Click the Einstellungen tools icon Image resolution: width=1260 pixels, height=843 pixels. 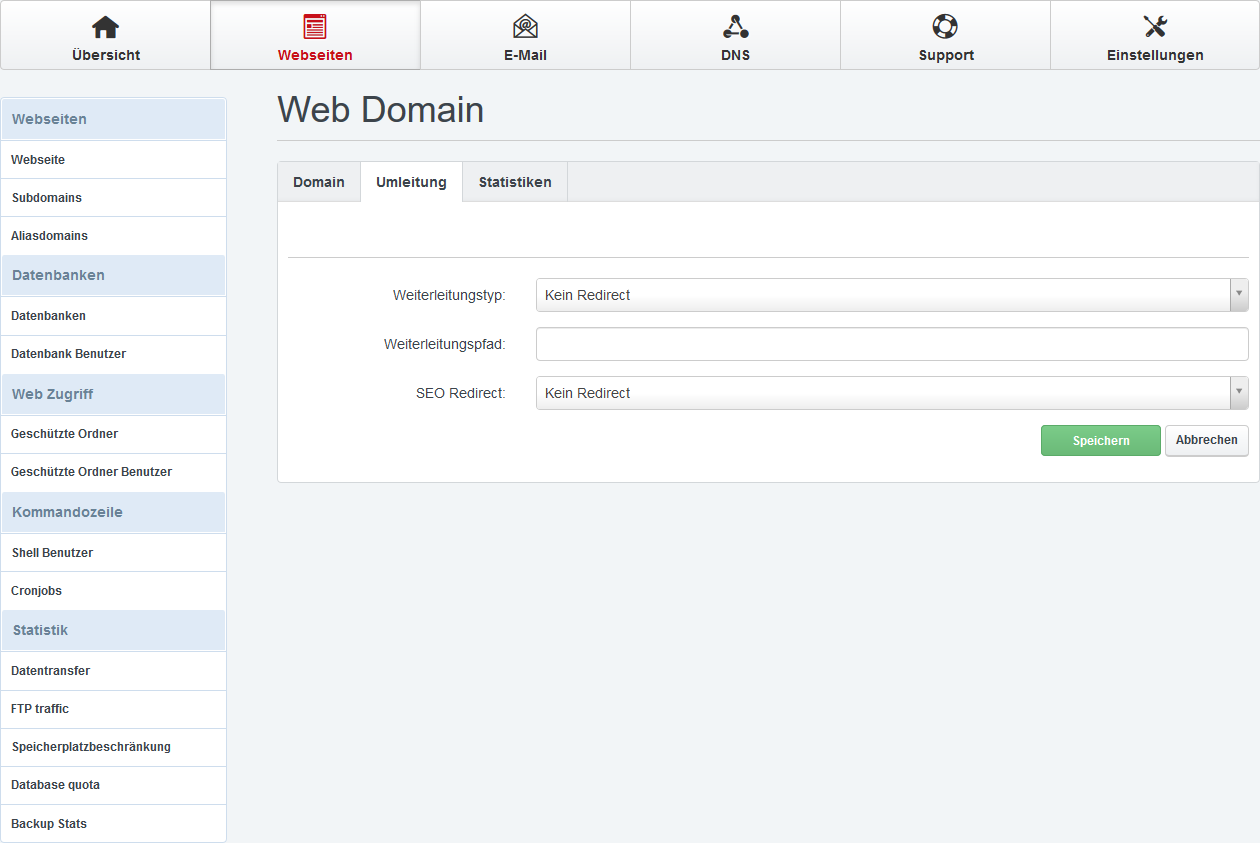[1155, 27]
